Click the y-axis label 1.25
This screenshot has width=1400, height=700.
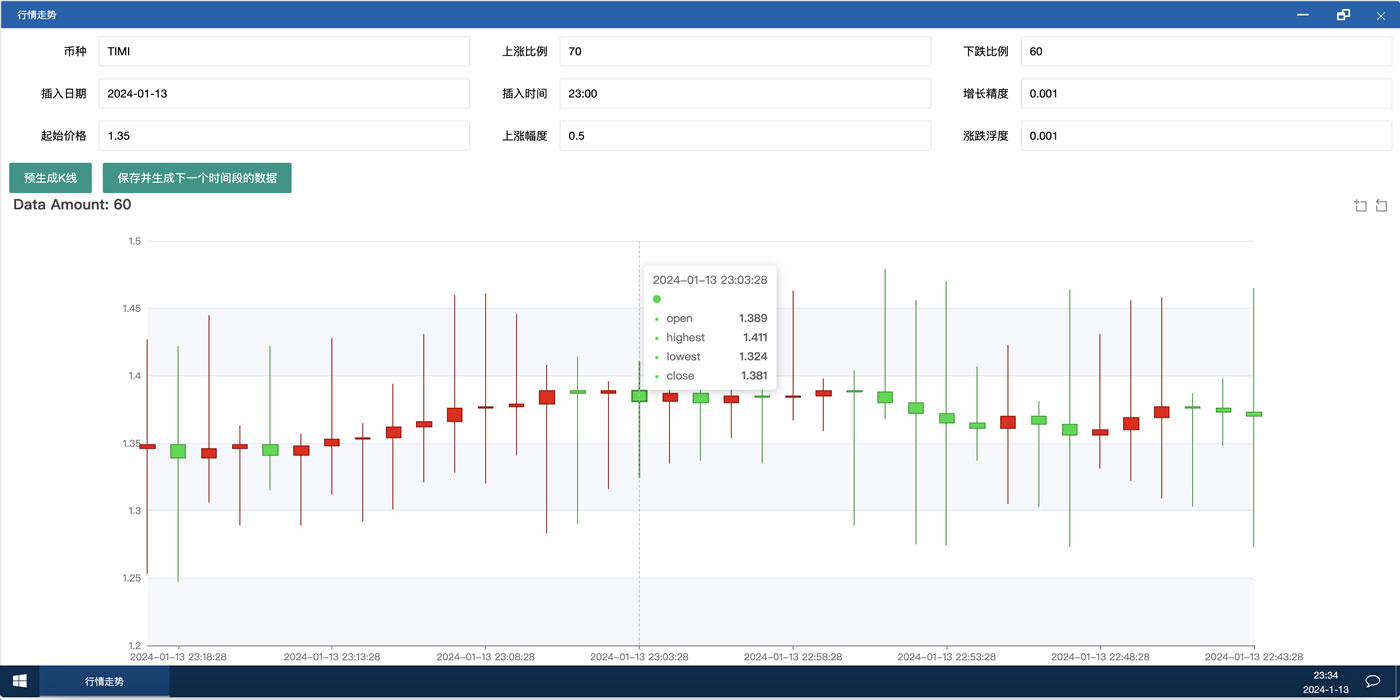click(x=131, y=578)
